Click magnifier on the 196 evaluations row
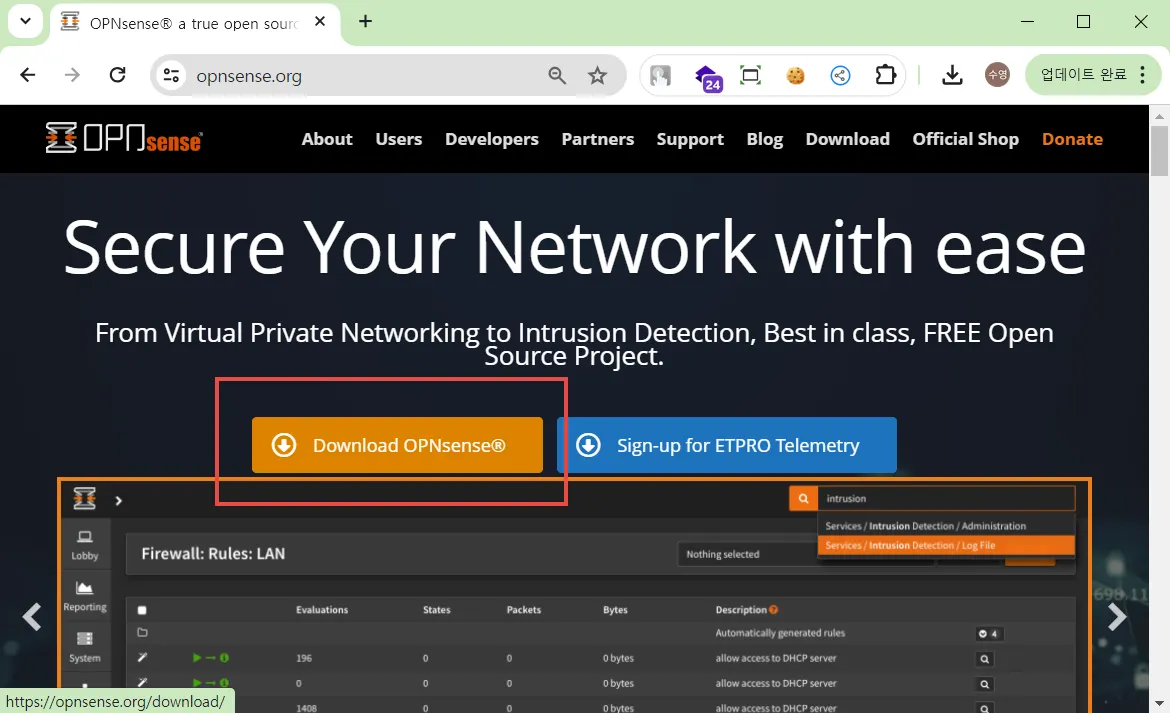 coord(985,659)
